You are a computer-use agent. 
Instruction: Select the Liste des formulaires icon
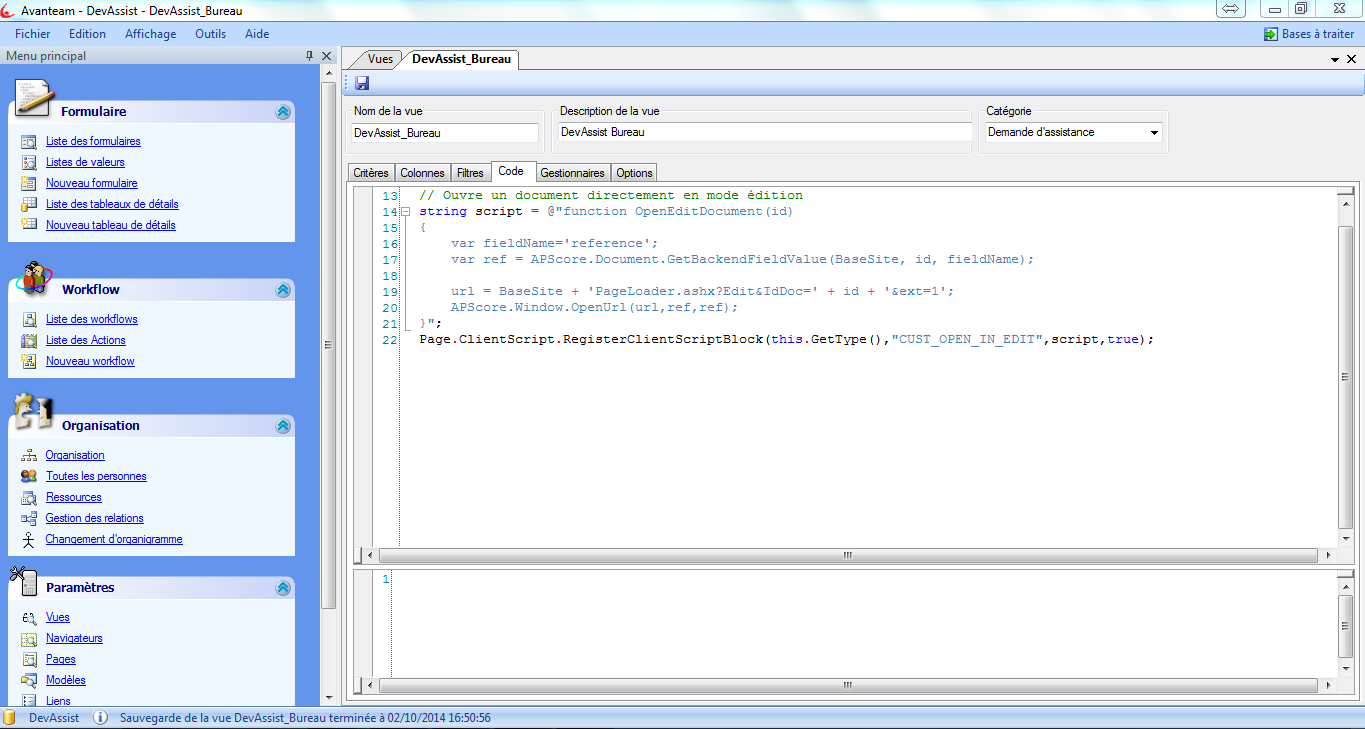29,140
